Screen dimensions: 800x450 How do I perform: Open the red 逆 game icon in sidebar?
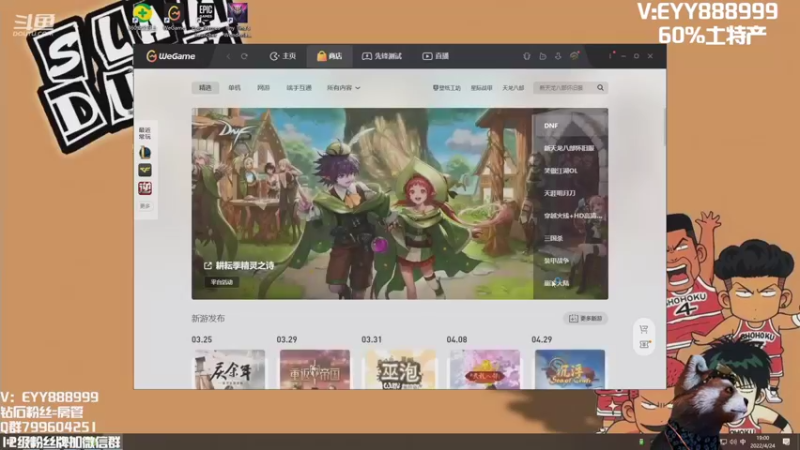(x=145, y=188)
